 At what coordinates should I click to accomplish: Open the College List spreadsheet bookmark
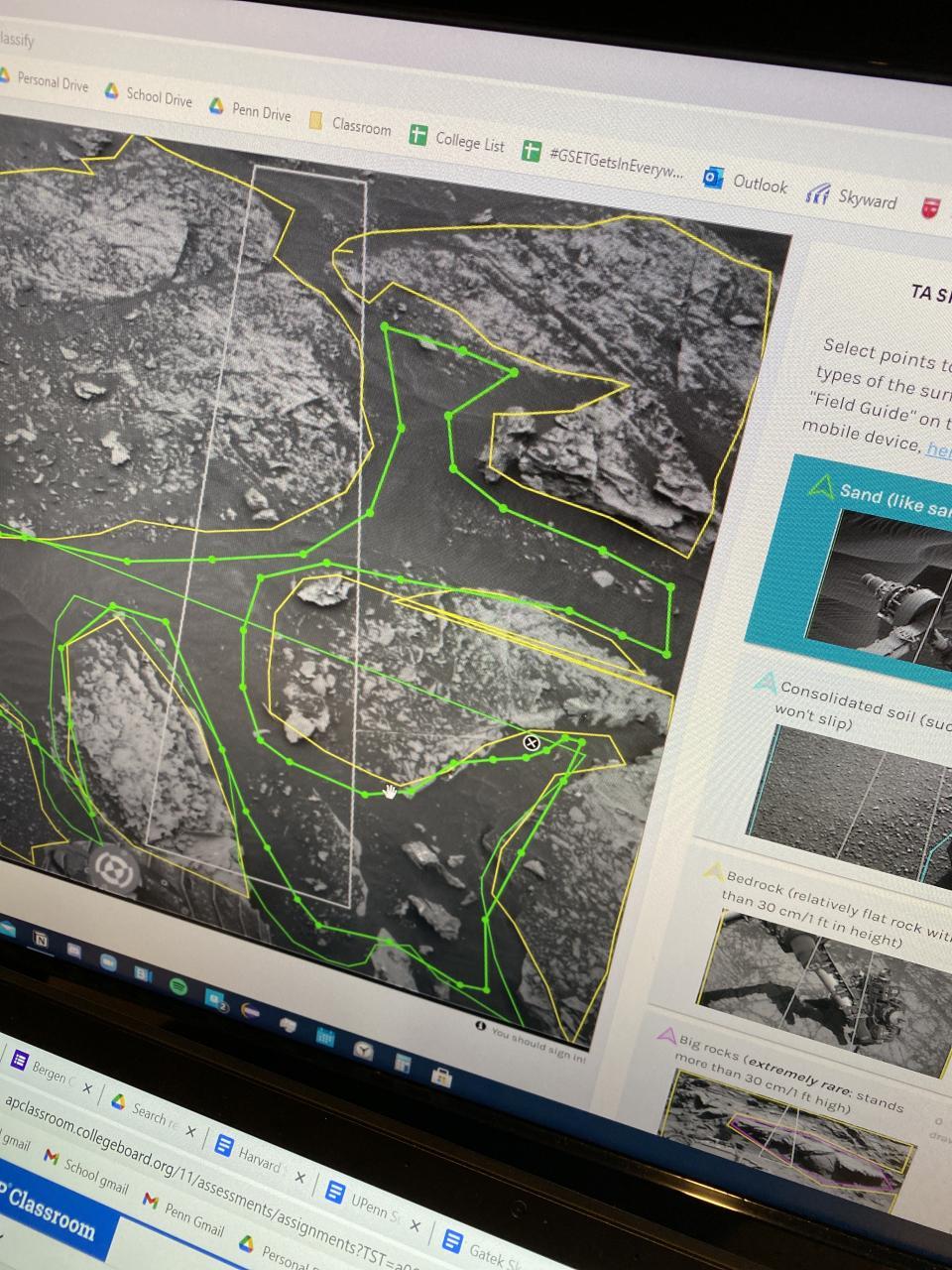click(457, 140)
